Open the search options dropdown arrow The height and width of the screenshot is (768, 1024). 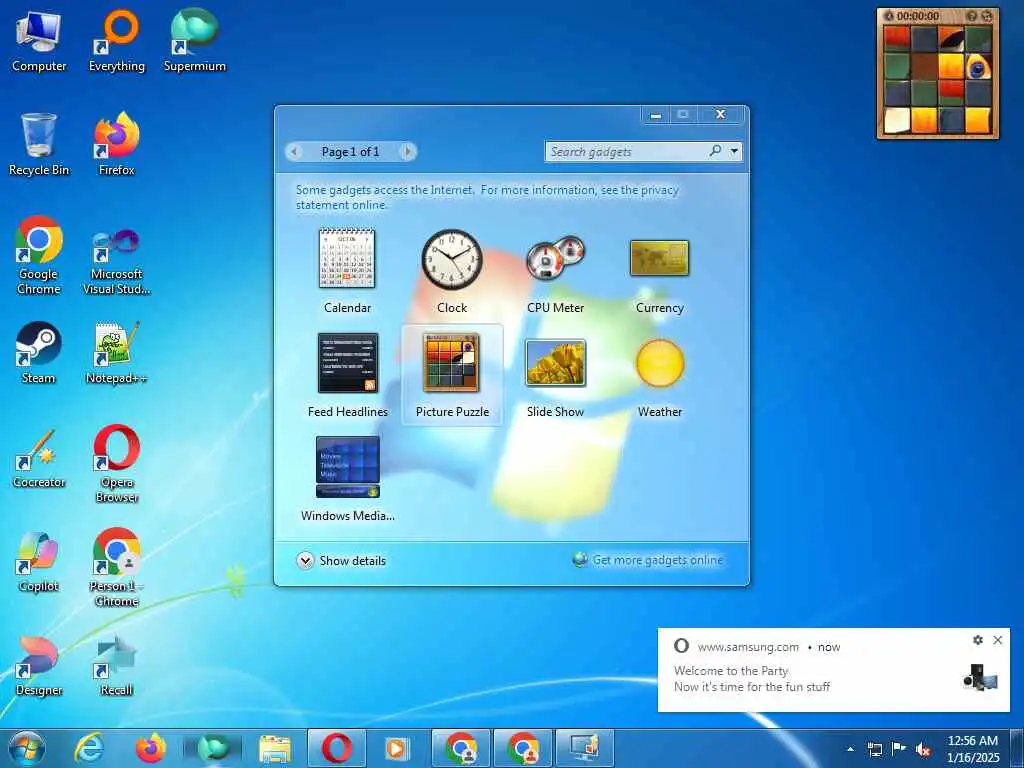[x=735, y=152]
